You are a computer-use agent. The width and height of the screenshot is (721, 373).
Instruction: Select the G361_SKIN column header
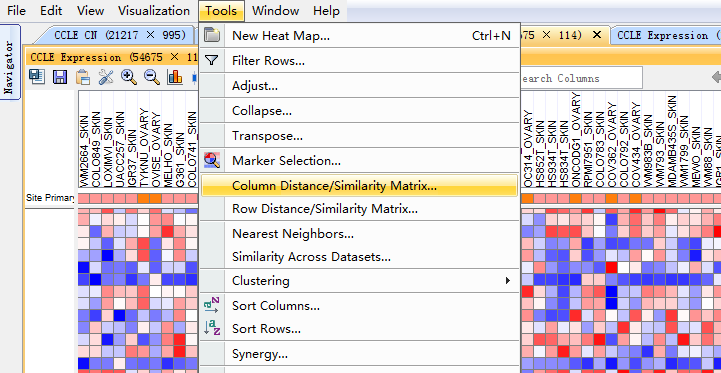(x=179, y=160)
